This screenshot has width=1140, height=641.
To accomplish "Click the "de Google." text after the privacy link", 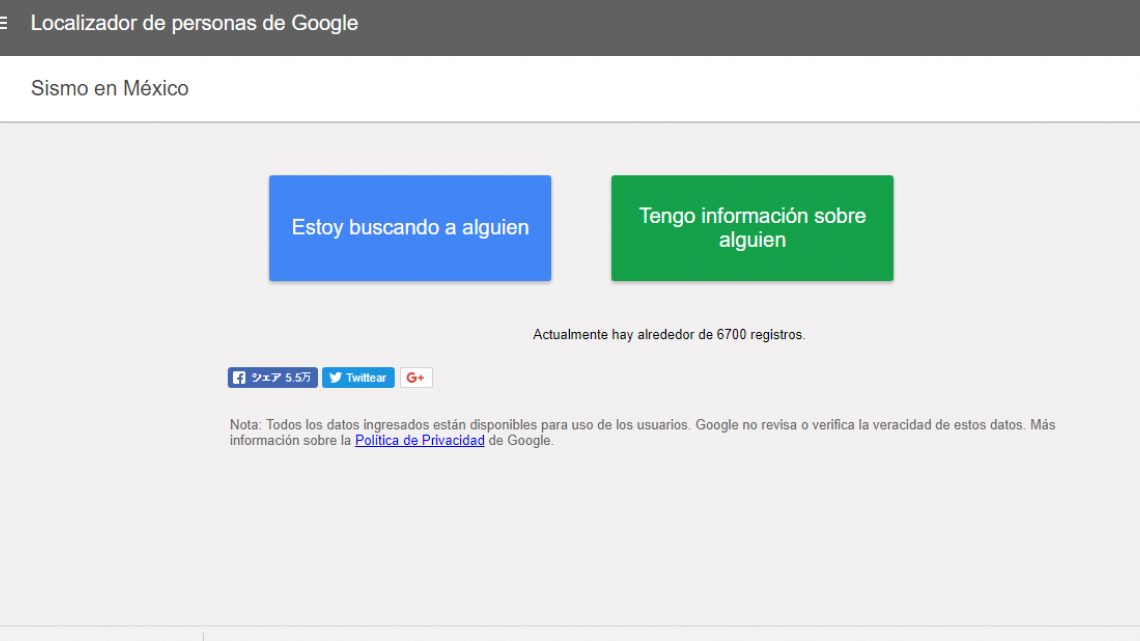I will (x=520, y=440).
